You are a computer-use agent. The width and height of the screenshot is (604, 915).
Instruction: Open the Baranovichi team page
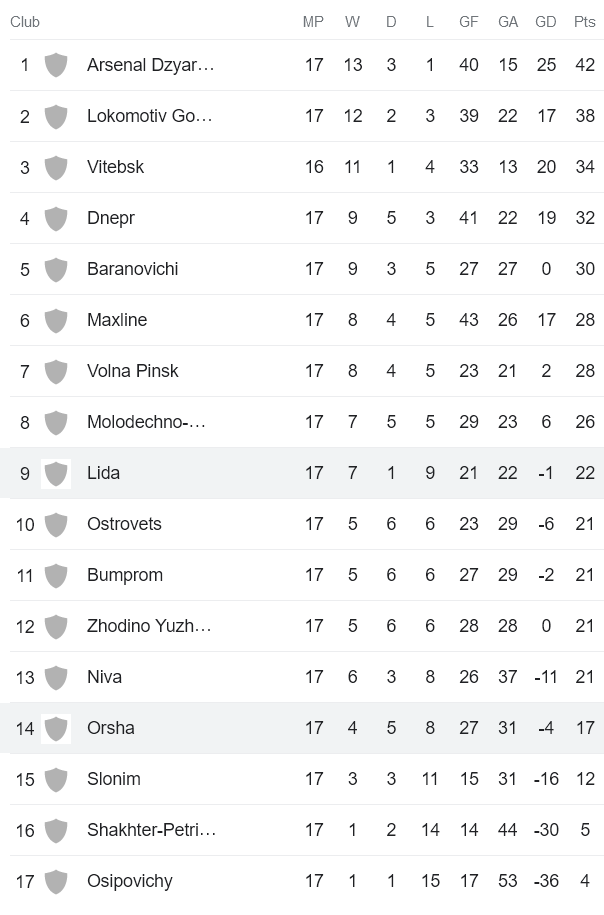point(128,269)
